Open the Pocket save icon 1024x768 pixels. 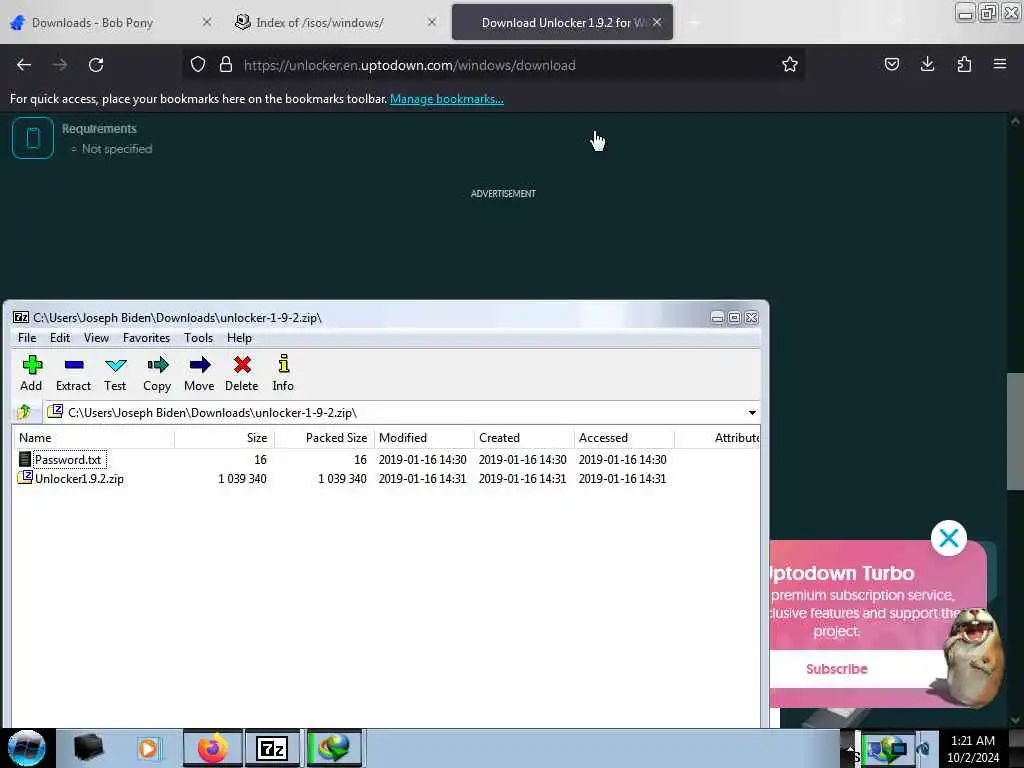(x=891, y=64)
